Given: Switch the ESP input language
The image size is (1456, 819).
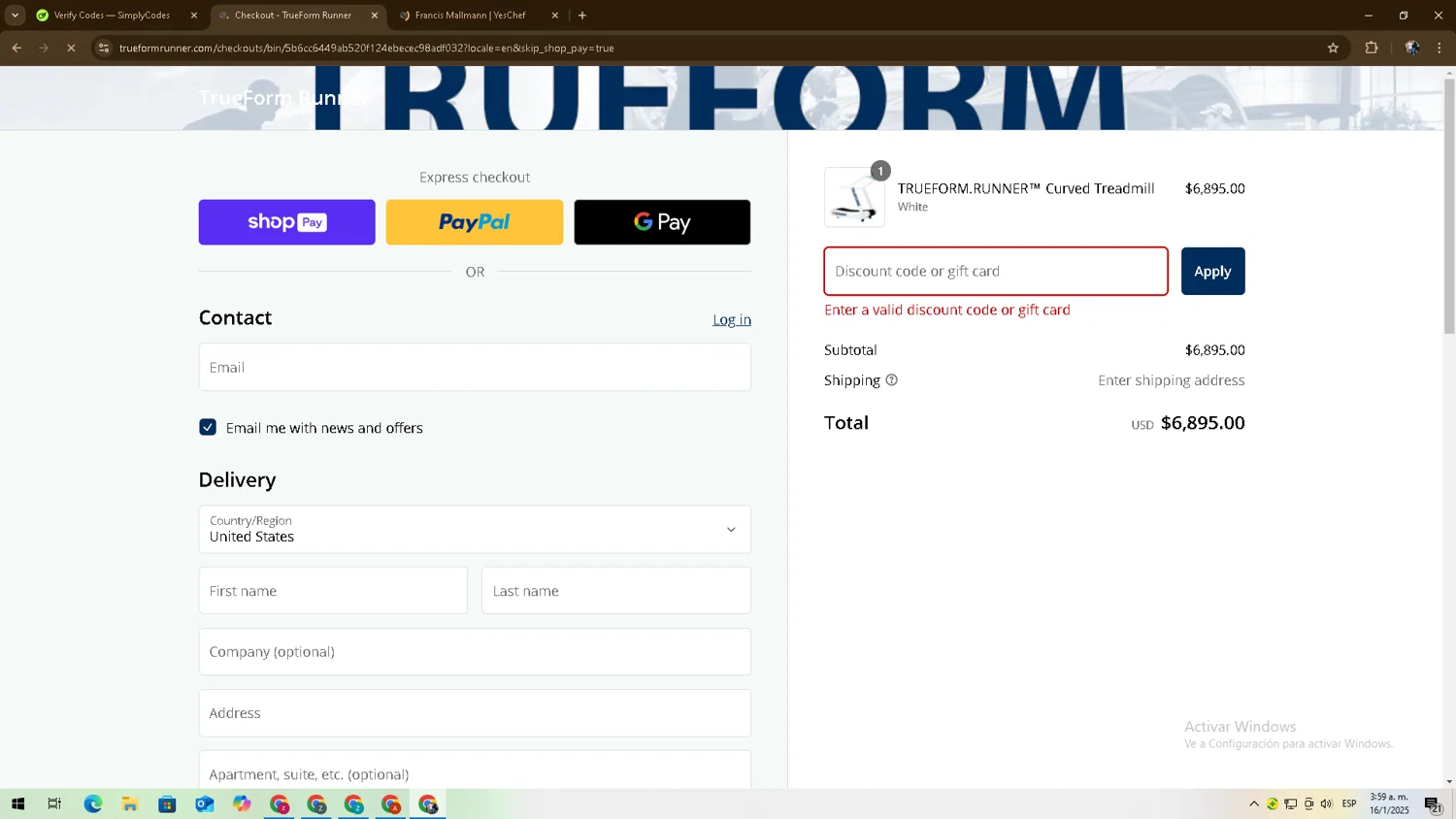Looking at the screenshot, I should [1349, 803].
